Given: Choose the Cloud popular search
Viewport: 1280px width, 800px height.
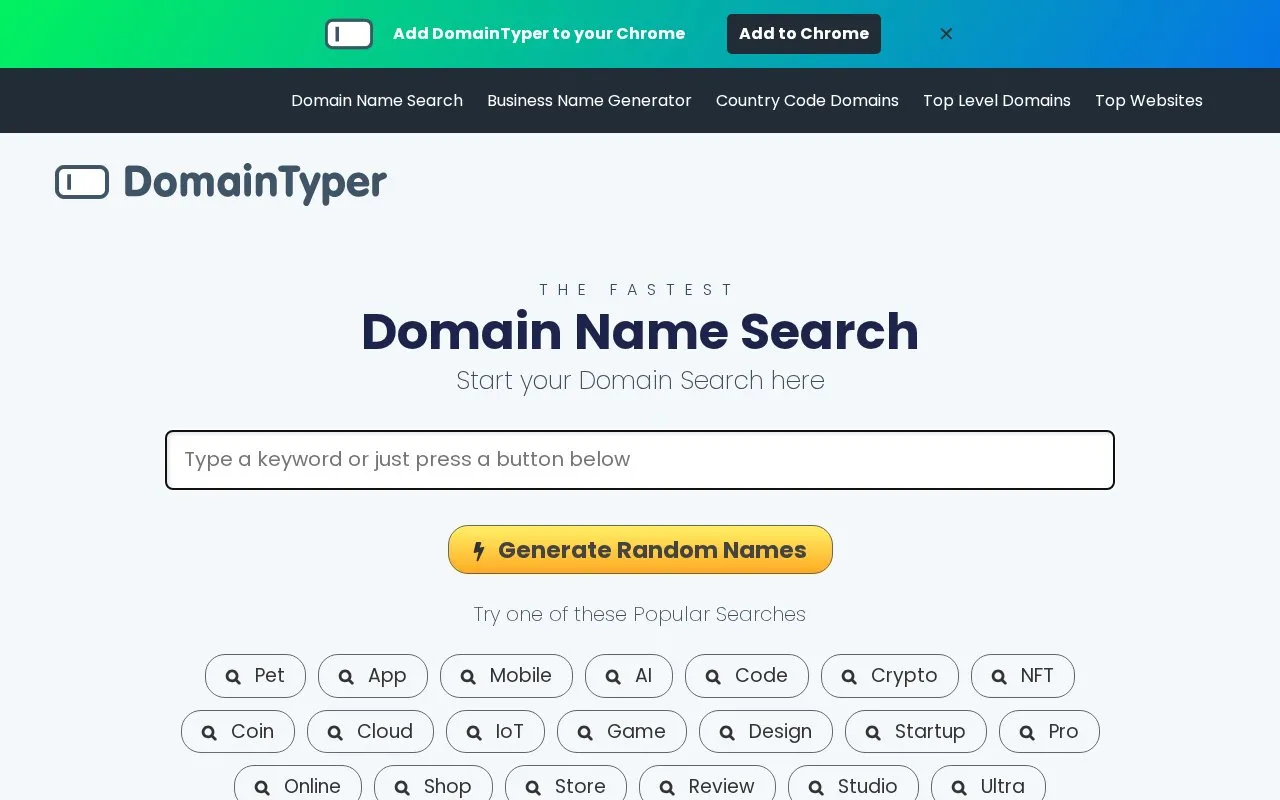Looking at the screenshot, I should (370, 732).
